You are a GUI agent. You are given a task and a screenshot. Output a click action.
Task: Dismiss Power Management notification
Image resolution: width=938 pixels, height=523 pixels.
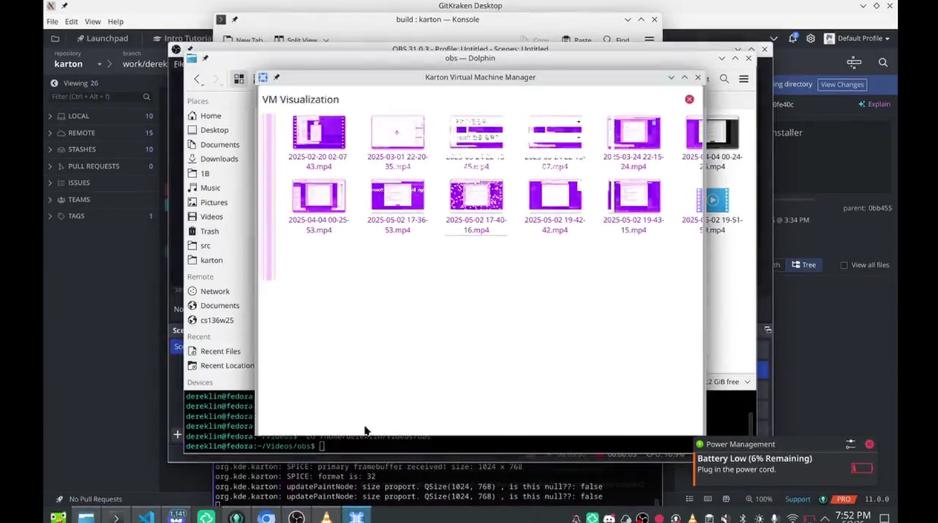pos(869,444)
